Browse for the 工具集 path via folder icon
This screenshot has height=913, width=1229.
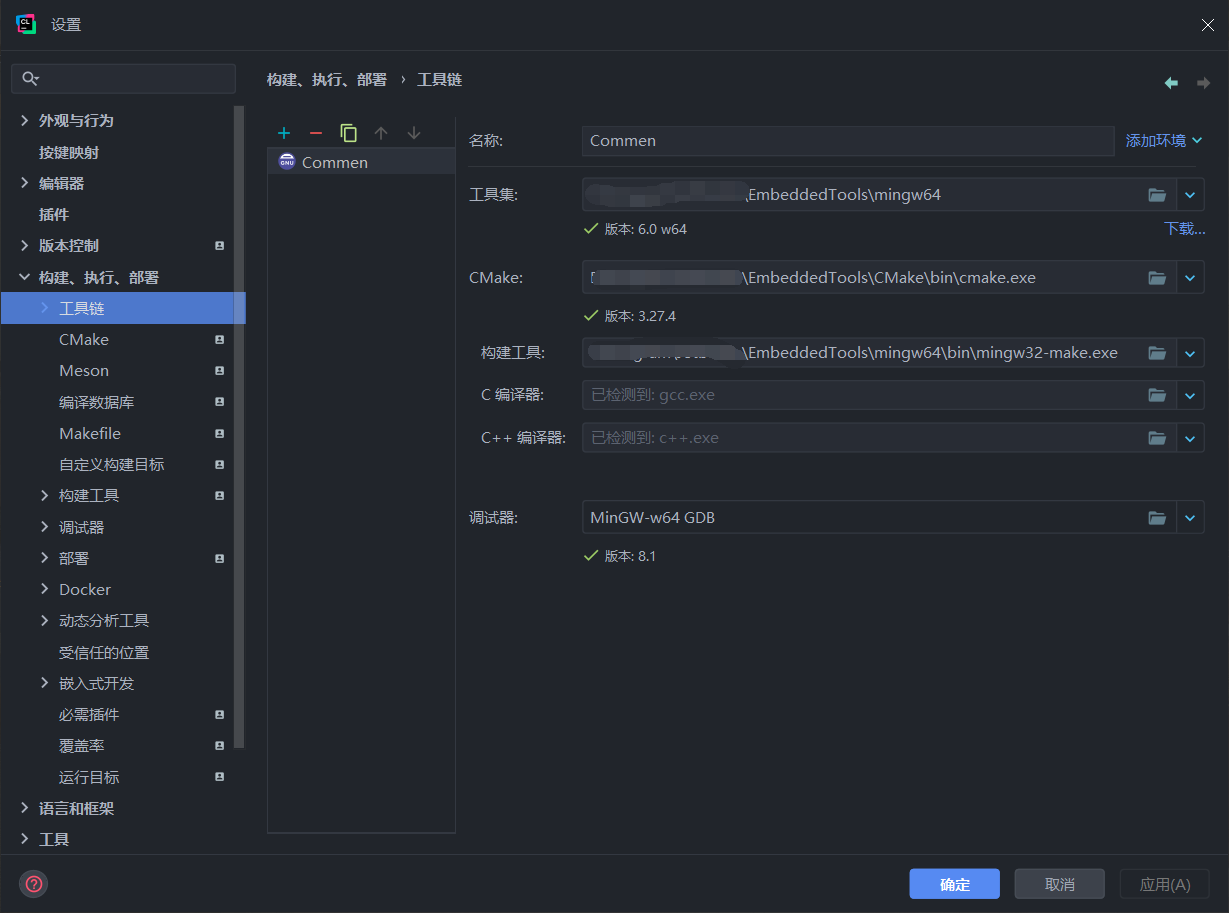coord(1157,194)
